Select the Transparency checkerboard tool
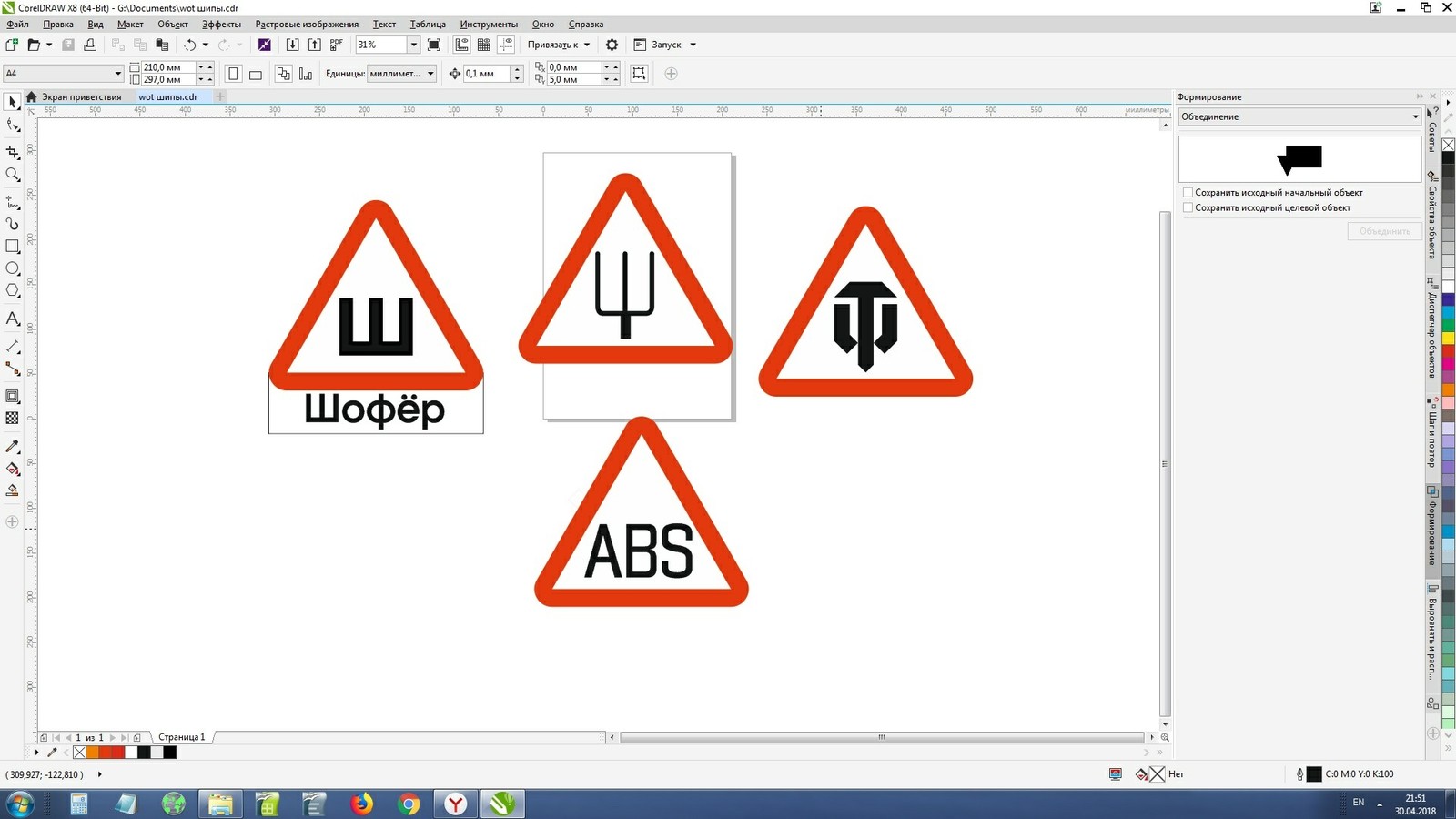This screenshot has width=1456, height=819. point(13,418)
